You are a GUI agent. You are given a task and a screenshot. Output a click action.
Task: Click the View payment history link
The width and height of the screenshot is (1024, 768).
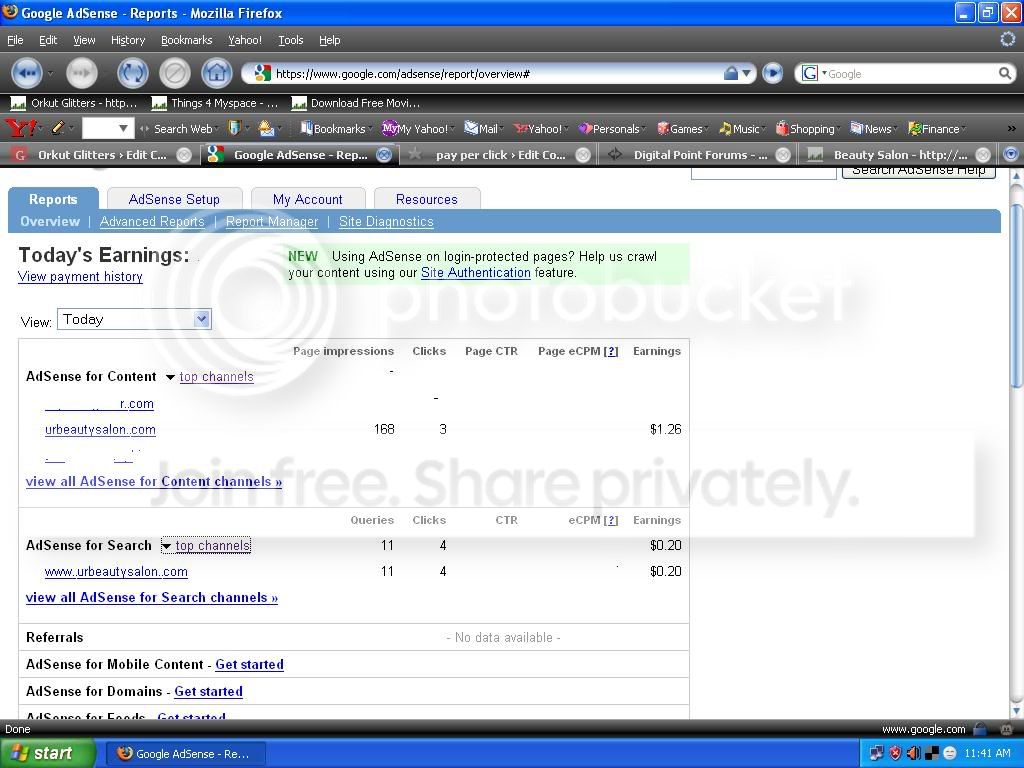tap(80, 276)
